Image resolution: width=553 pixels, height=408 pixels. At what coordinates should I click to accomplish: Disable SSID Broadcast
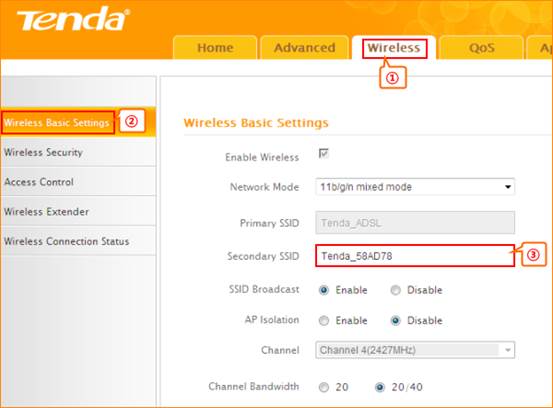click(x=396, y=290)
